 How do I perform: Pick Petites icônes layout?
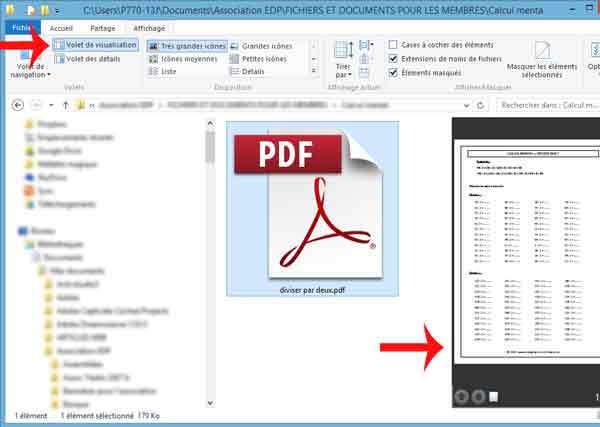[x=258, y=59]
